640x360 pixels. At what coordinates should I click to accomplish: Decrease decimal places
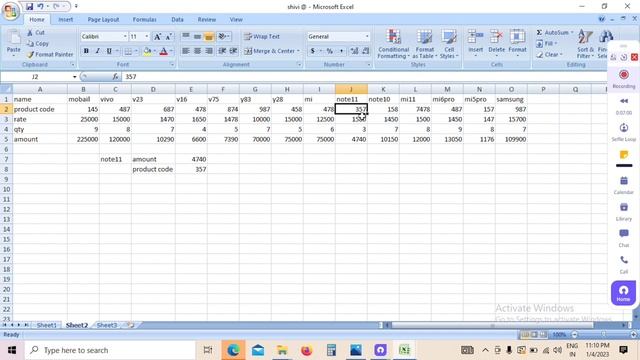pyautogui.click(x=366, y=51)
